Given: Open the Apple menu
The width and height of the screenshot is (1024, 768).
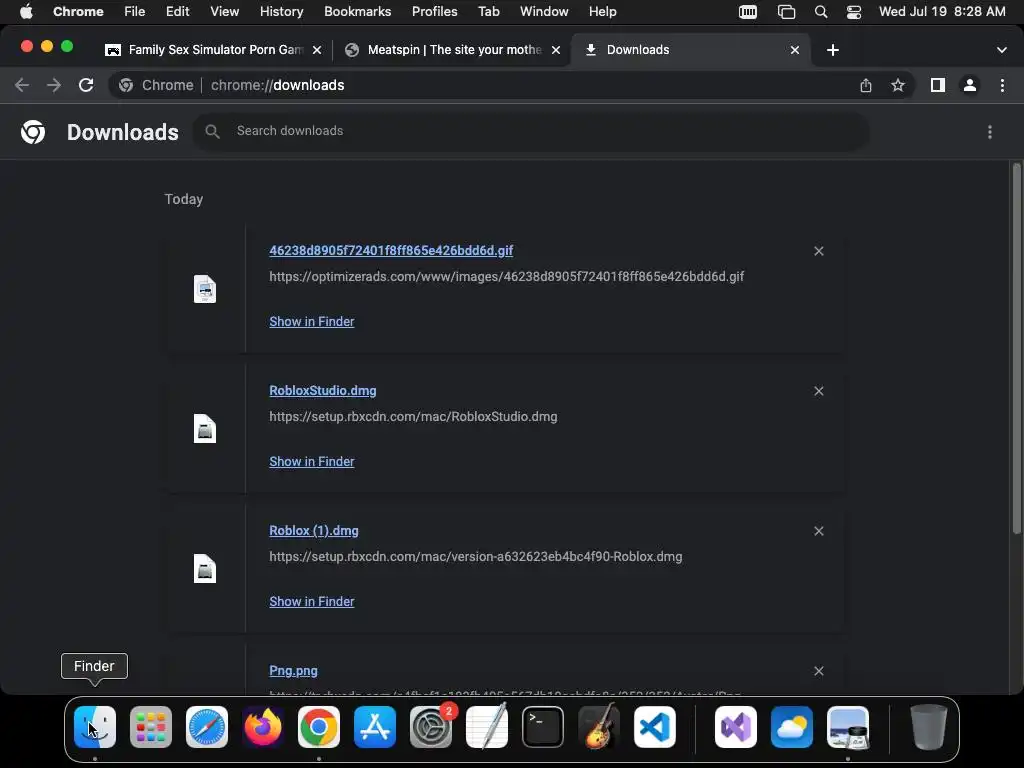Looking at the screenshot, I should [26, 12].
